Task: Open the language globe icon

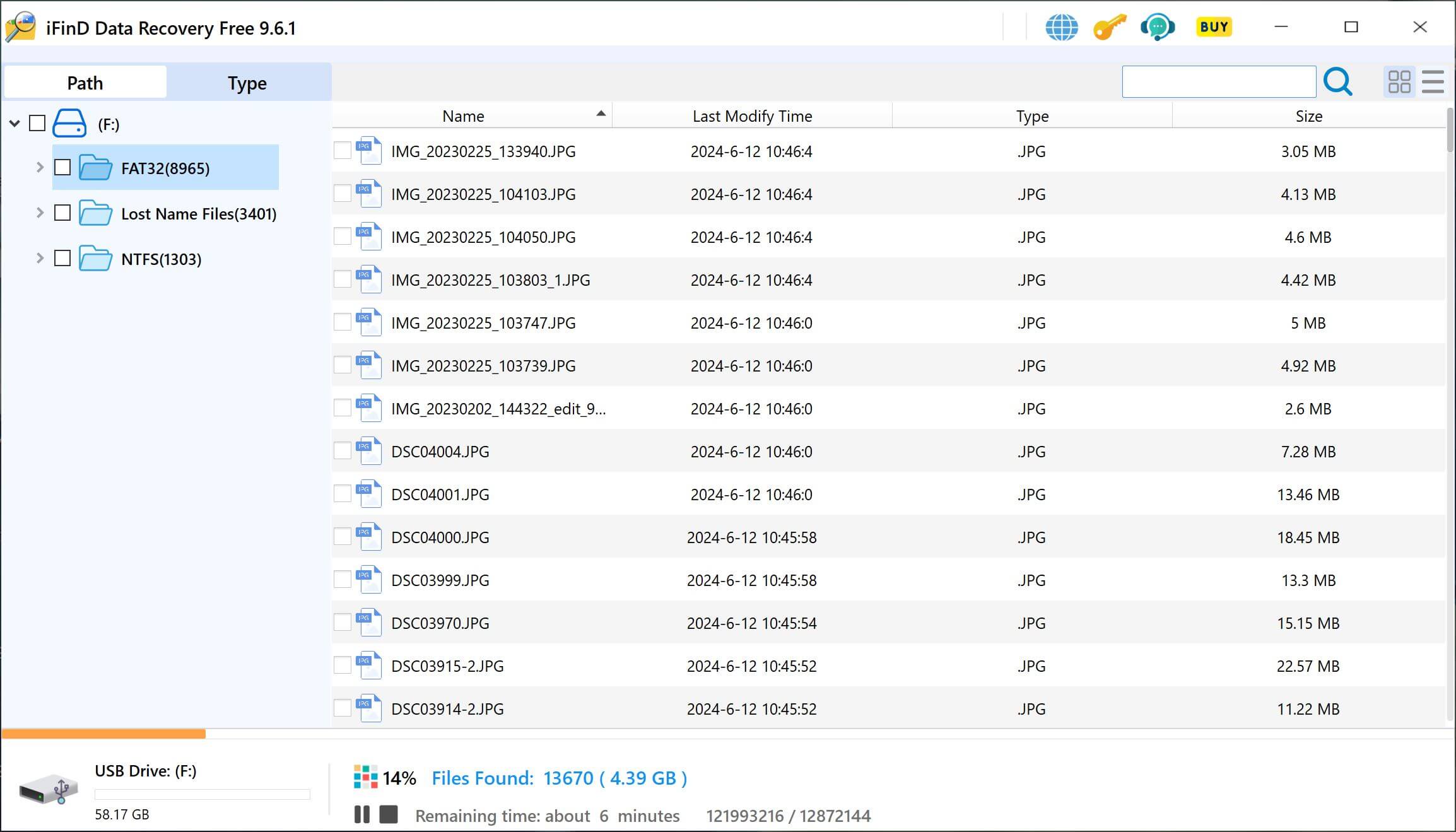Action: click(x=1061, y=27)
